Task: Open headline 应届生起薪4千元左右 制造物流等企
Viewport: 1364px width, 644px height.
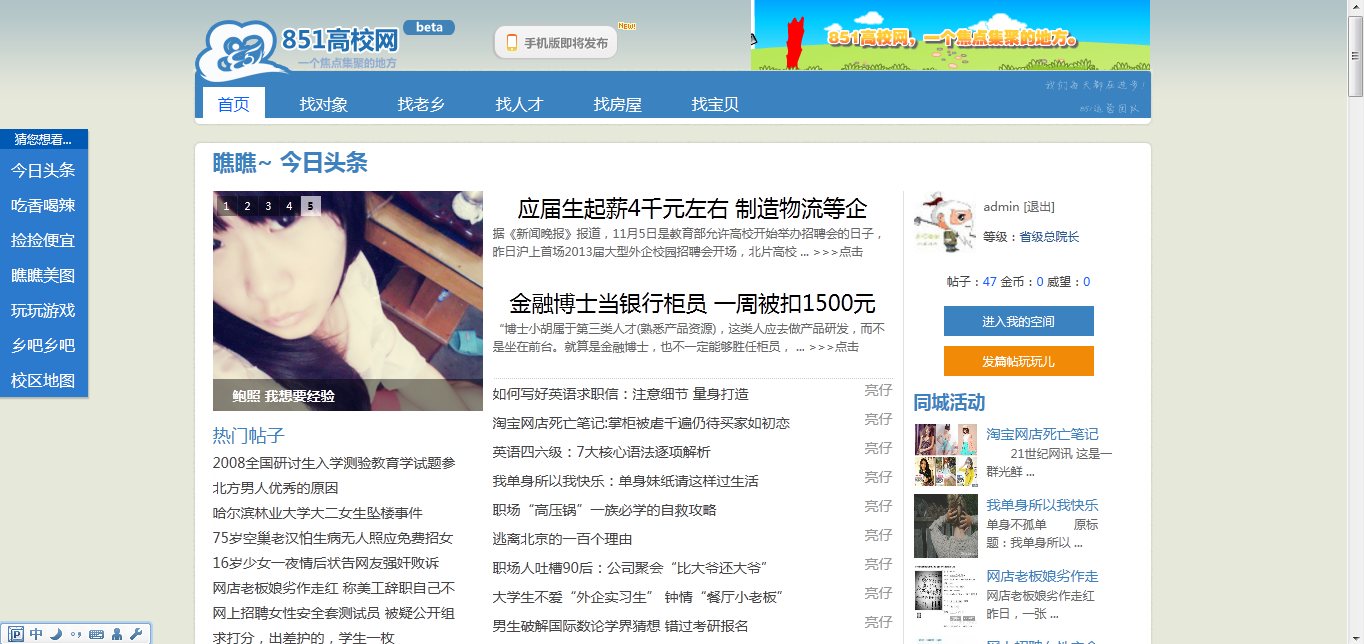Action: click(692, 209)
